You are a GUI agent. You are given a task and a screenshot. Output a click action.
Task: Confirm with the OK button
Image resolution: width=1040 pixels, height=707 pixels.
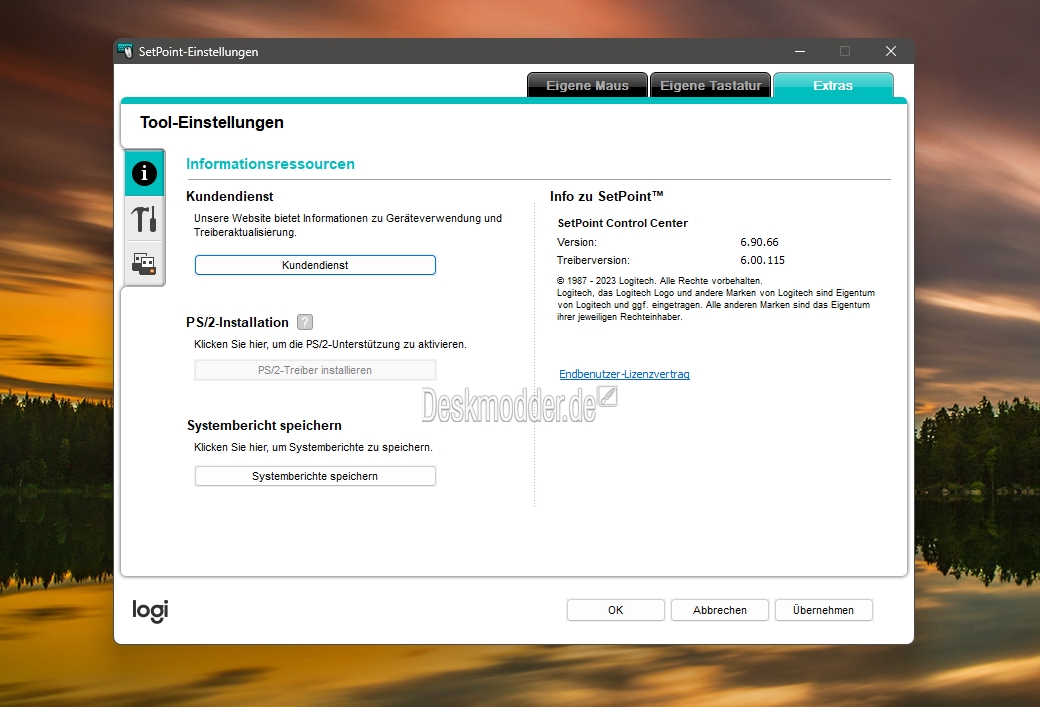coord(616,610)
